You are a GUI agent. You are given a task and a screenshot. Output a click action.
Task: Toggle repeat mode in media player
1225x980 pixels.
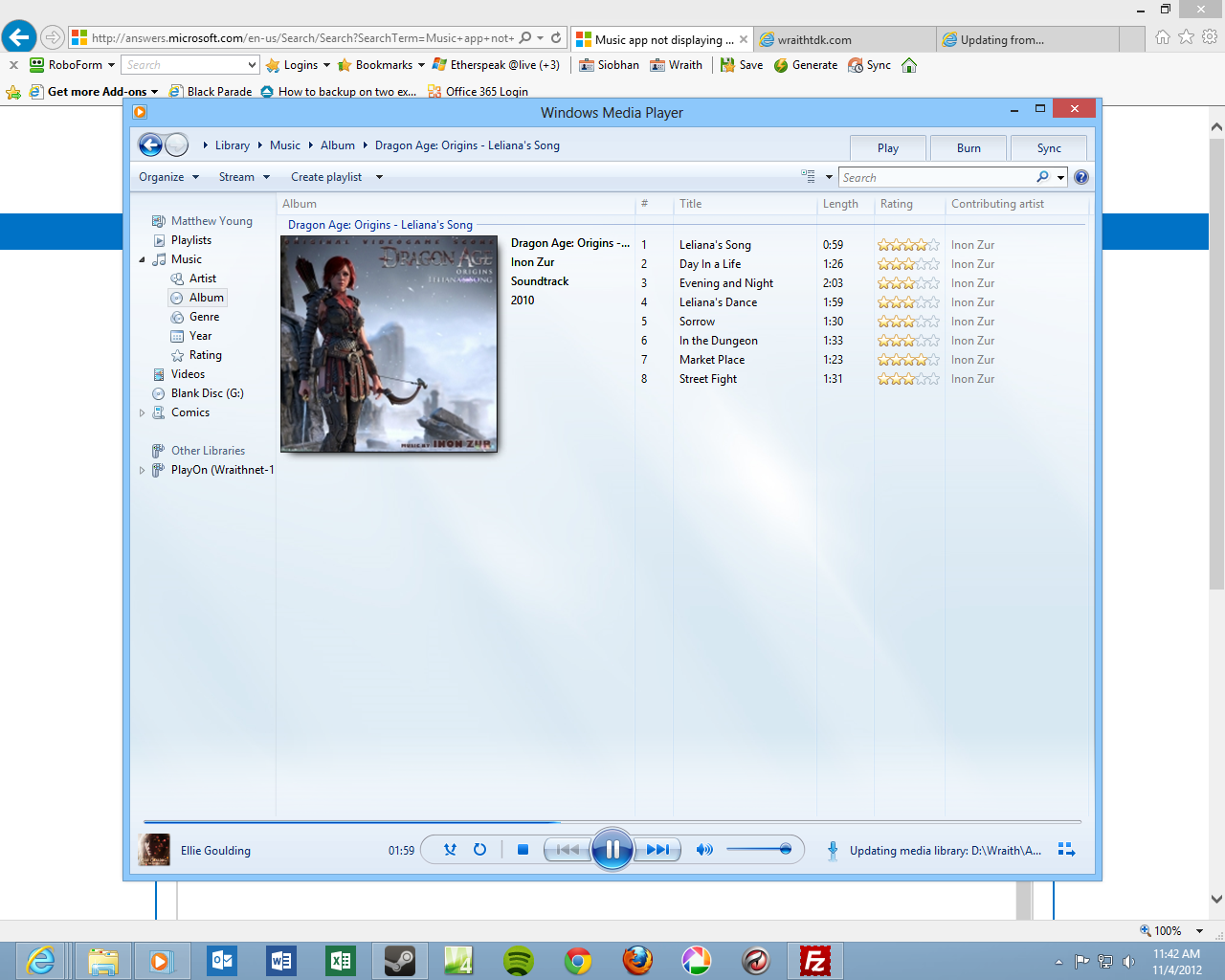click(480, 850)
